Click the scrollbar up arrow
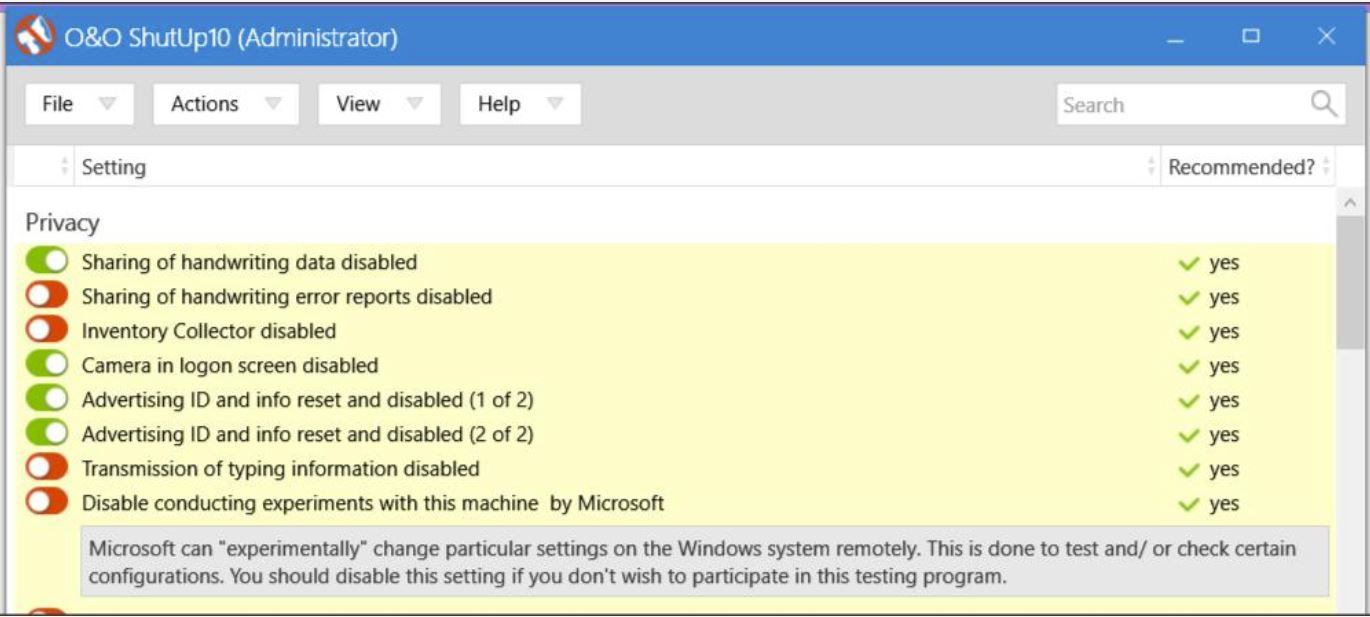 coord(1350,203)
